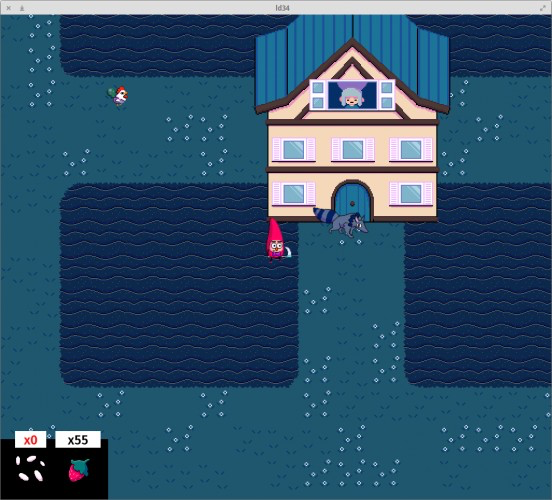This screenshot has height=500, width=552.
Task: Click the window close button in title bar
Action: click(8, 8)
